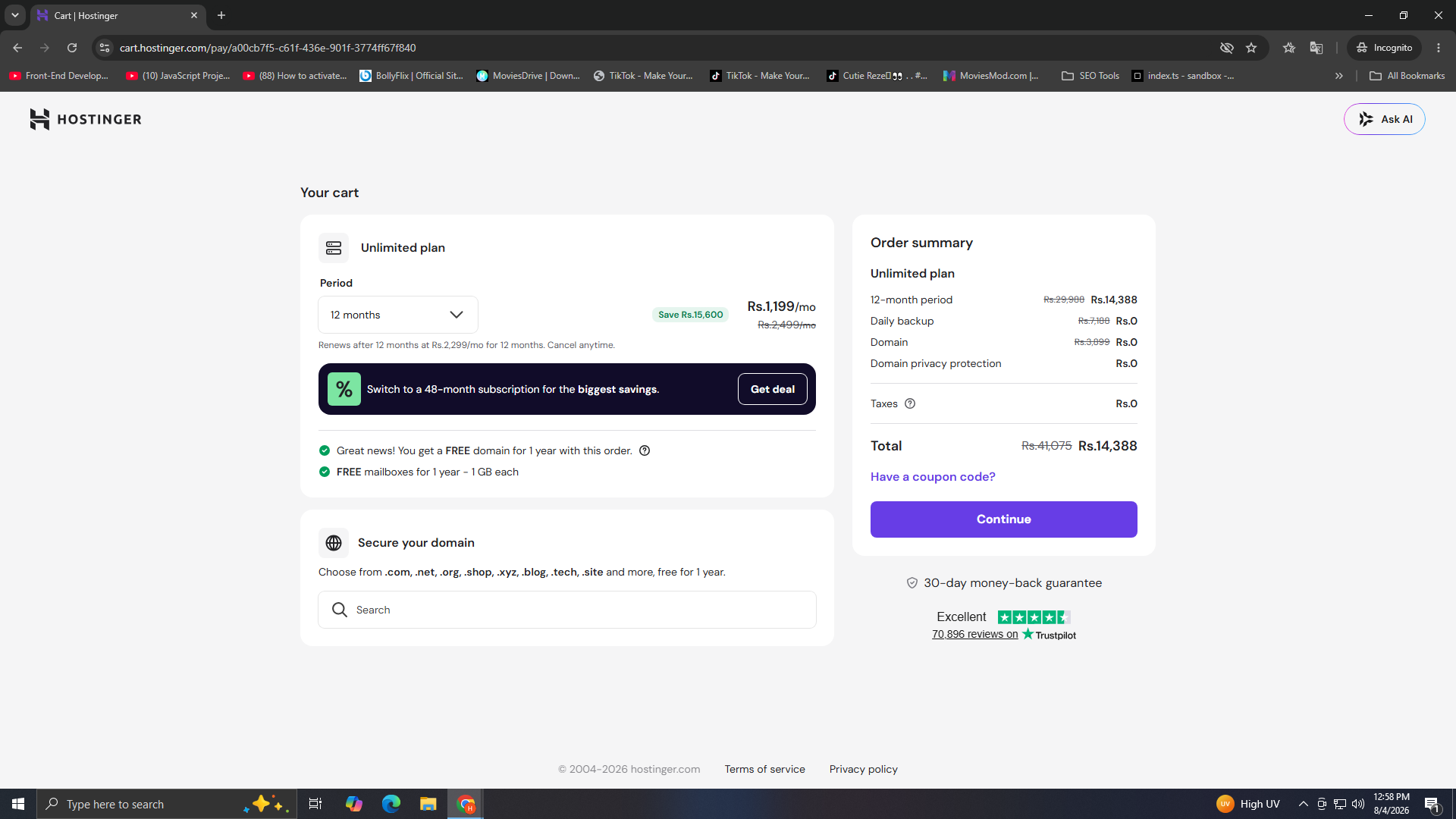Click the taskbar clock and date
This screenshot has height=819, width=1456.
click(1392, 804)
